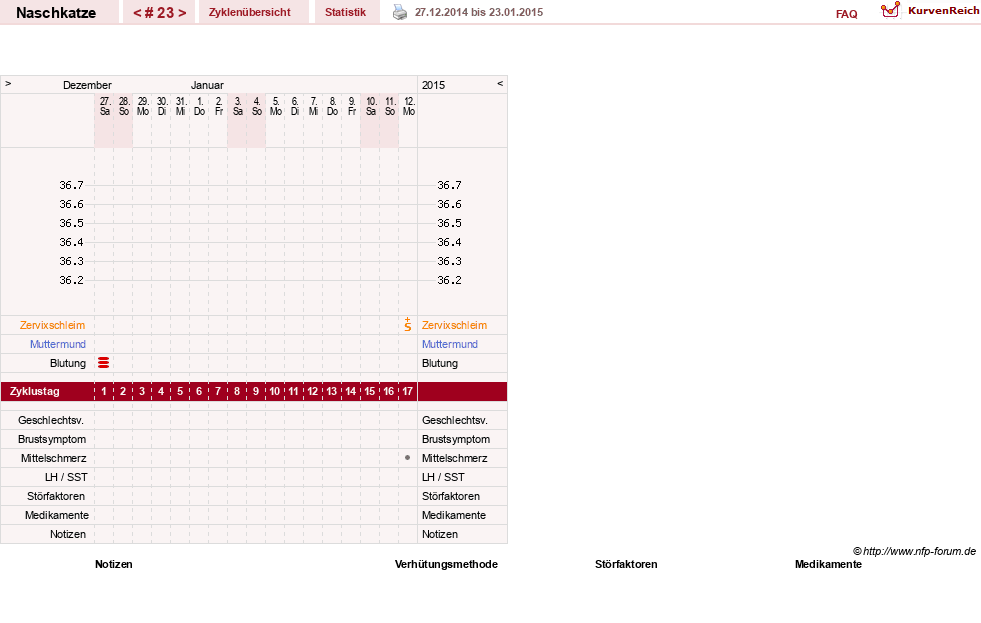
Task: Click the 10. Sa date column header
Action: click(x=370, y=106)
